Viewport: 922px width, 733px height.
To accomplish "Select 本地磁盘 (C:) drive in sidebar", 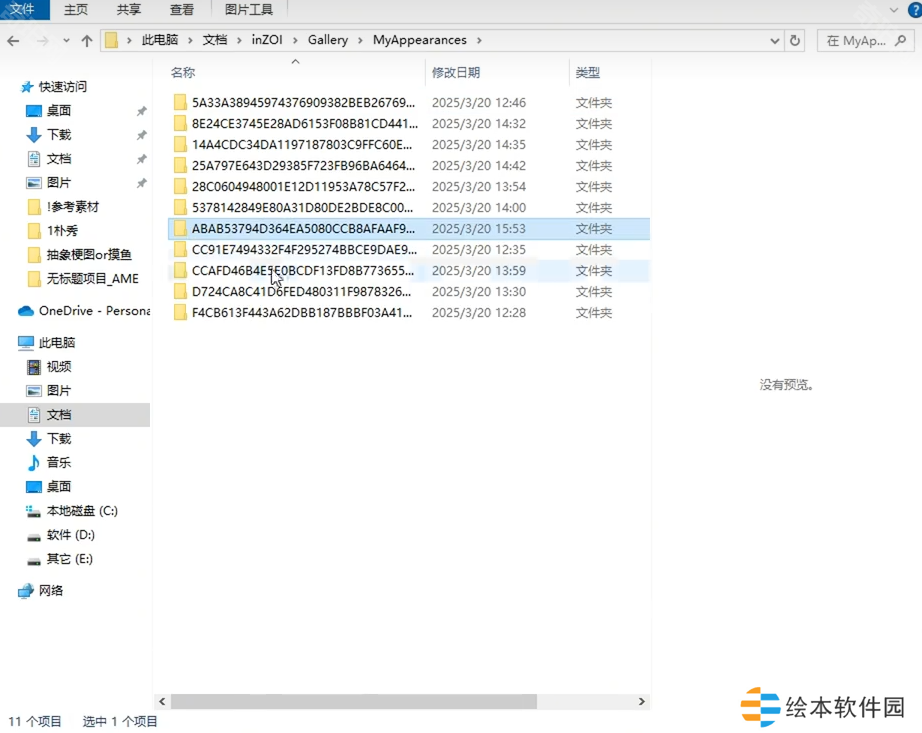I will [82, 511].
